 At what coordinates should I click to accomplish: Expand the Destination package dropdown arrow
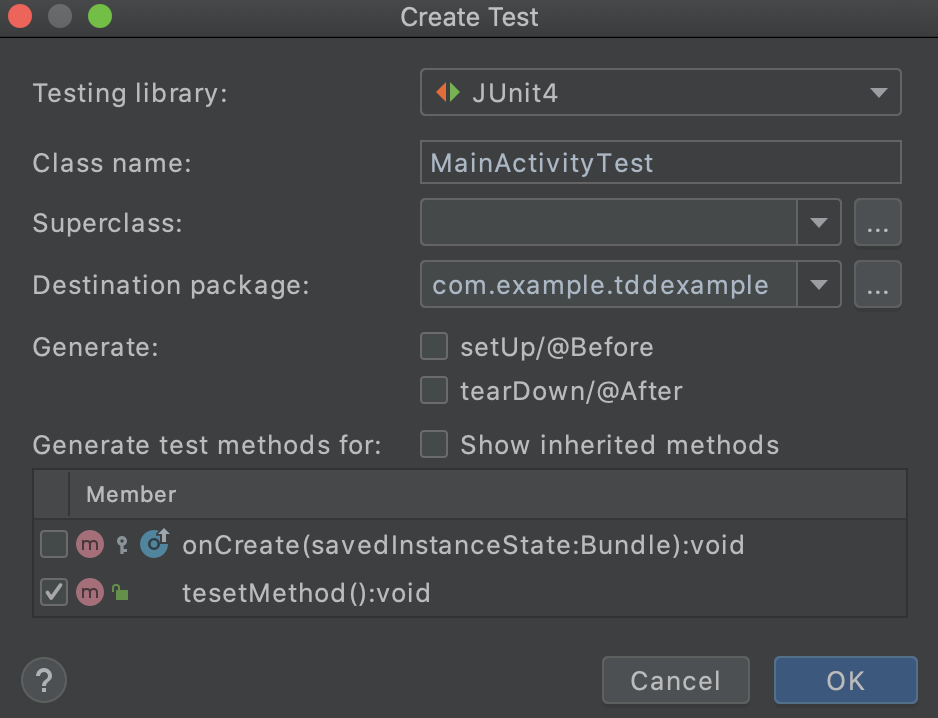click(x=818, y=285)
